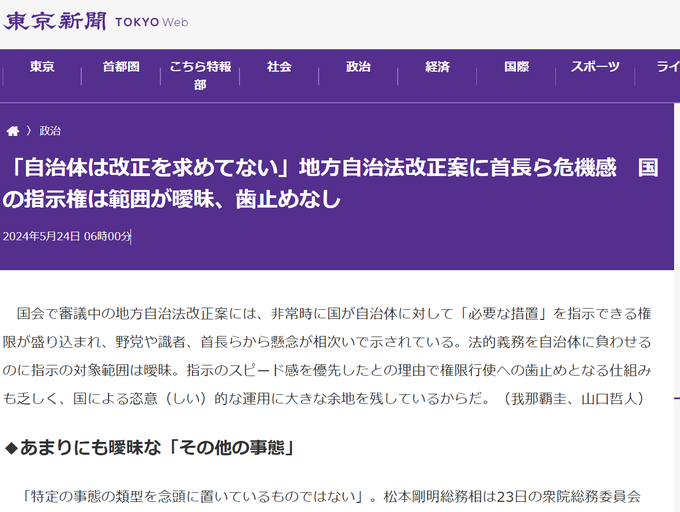Open the 経済 navigation tab
The width and height of the screenshot is (680, 512).
[437, 67]
